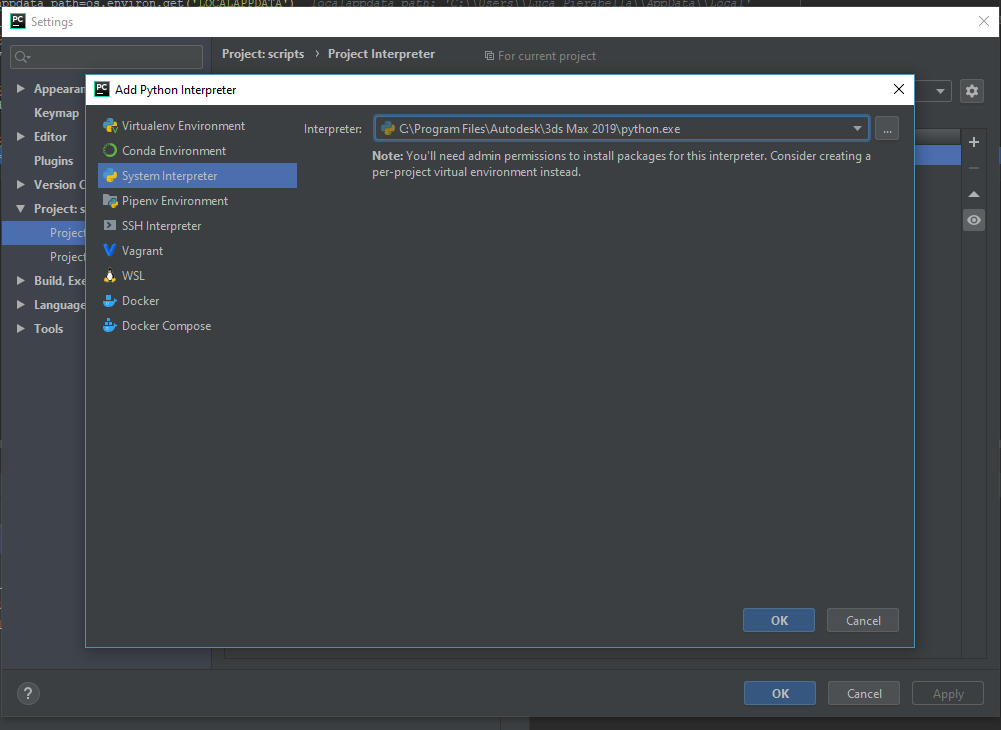Screen dimensions: 1001x730
Task: Expand Version Control settings section
Action: tap(20, 185)
